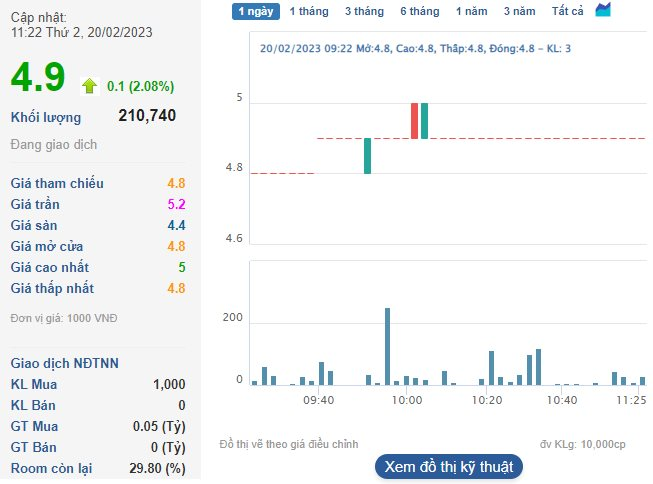Select the '1 ngày' time range tab
The height and width of the screenshot is (484, 653).
point(256,11)
